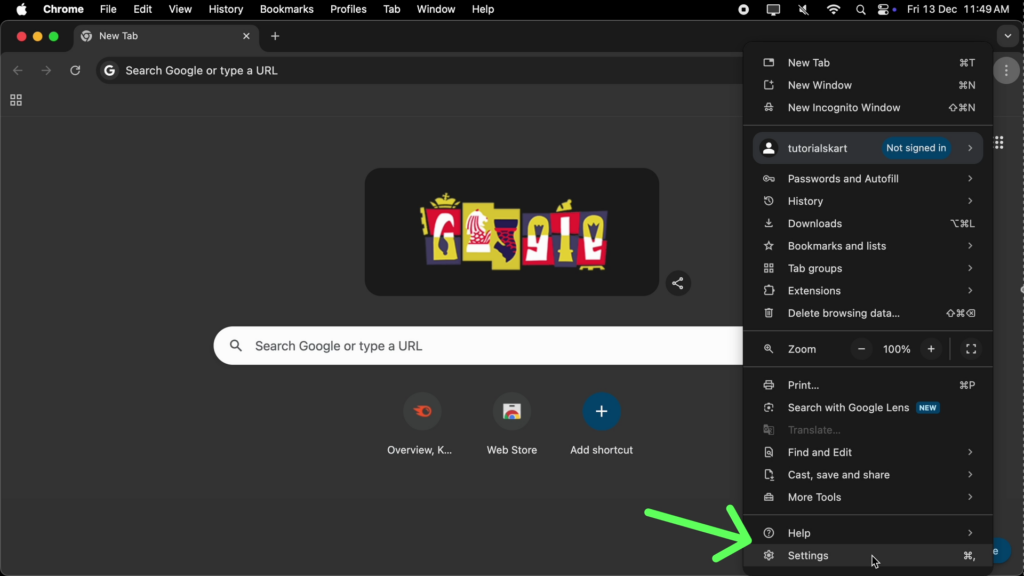
Task: Click the screen recording indicator icon
Action: point(743,9)
